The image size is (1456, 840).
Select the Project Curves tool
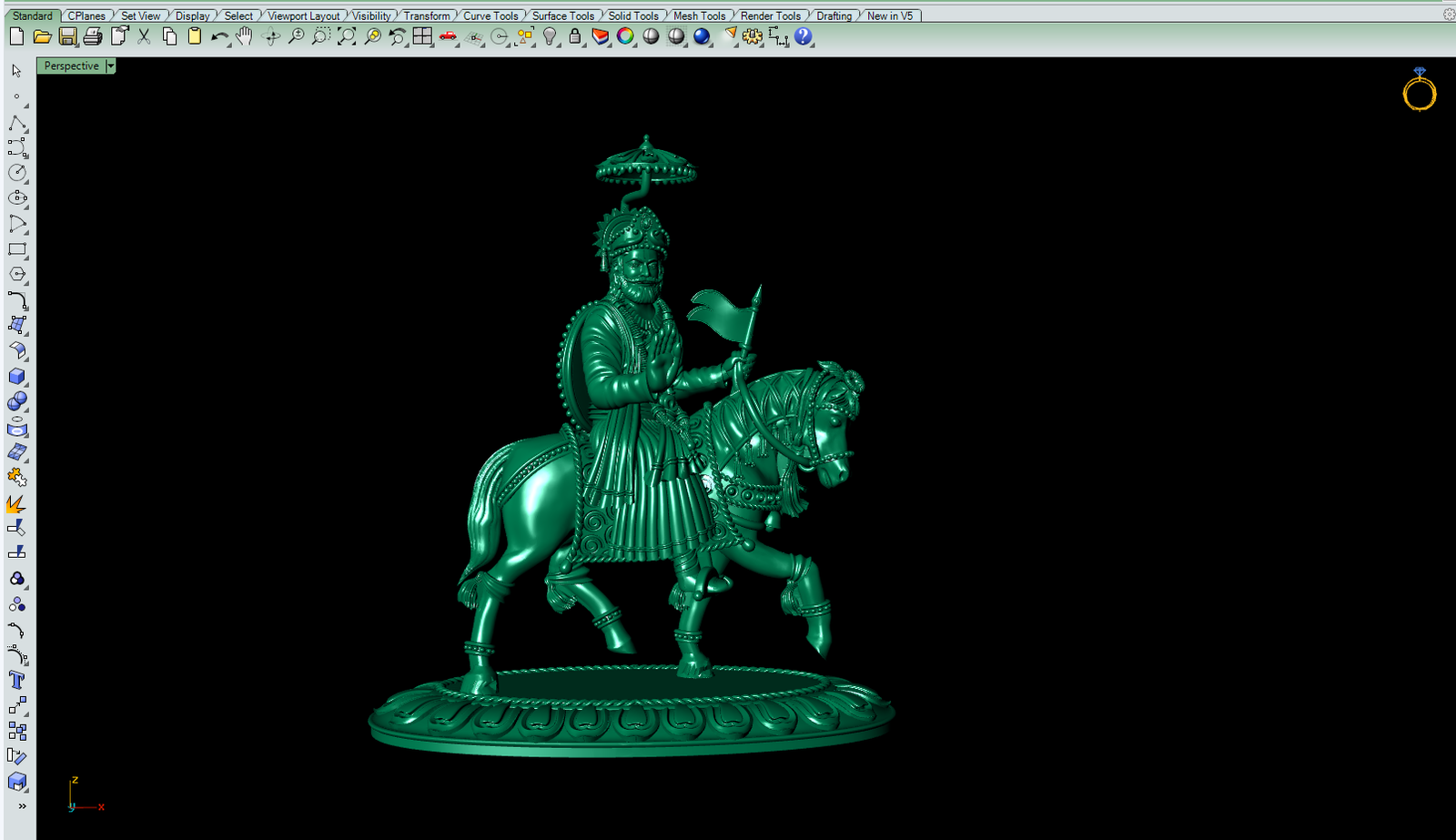[17, 427]
